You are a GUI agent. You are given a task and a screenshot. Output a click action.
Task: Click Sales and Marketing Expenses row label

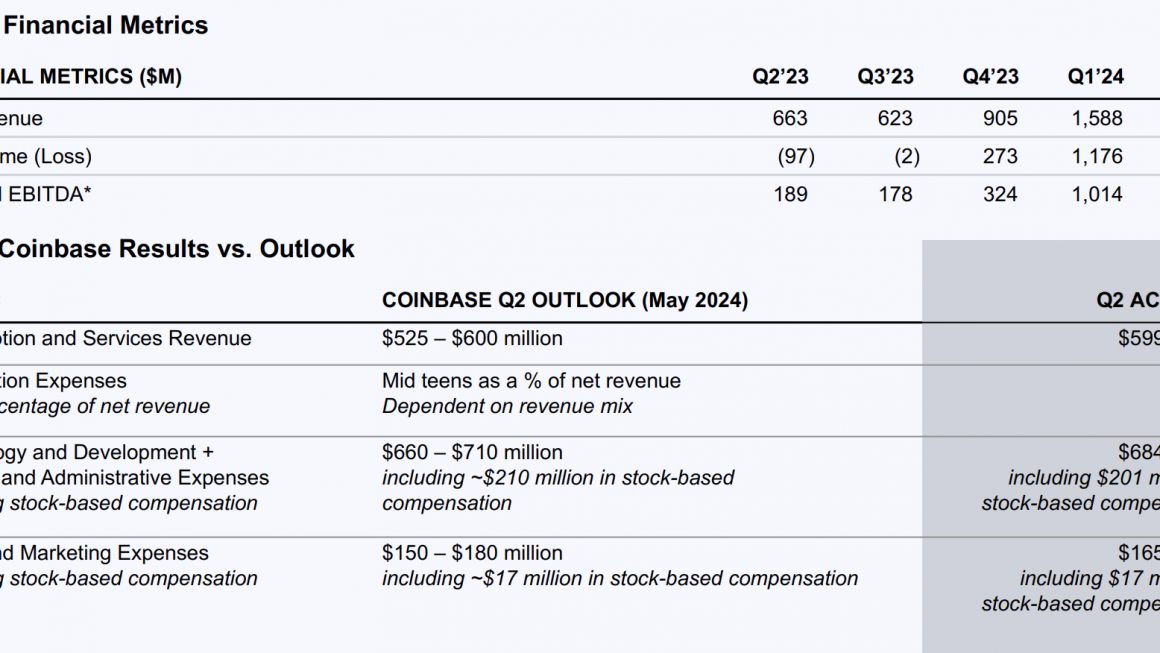104,553
